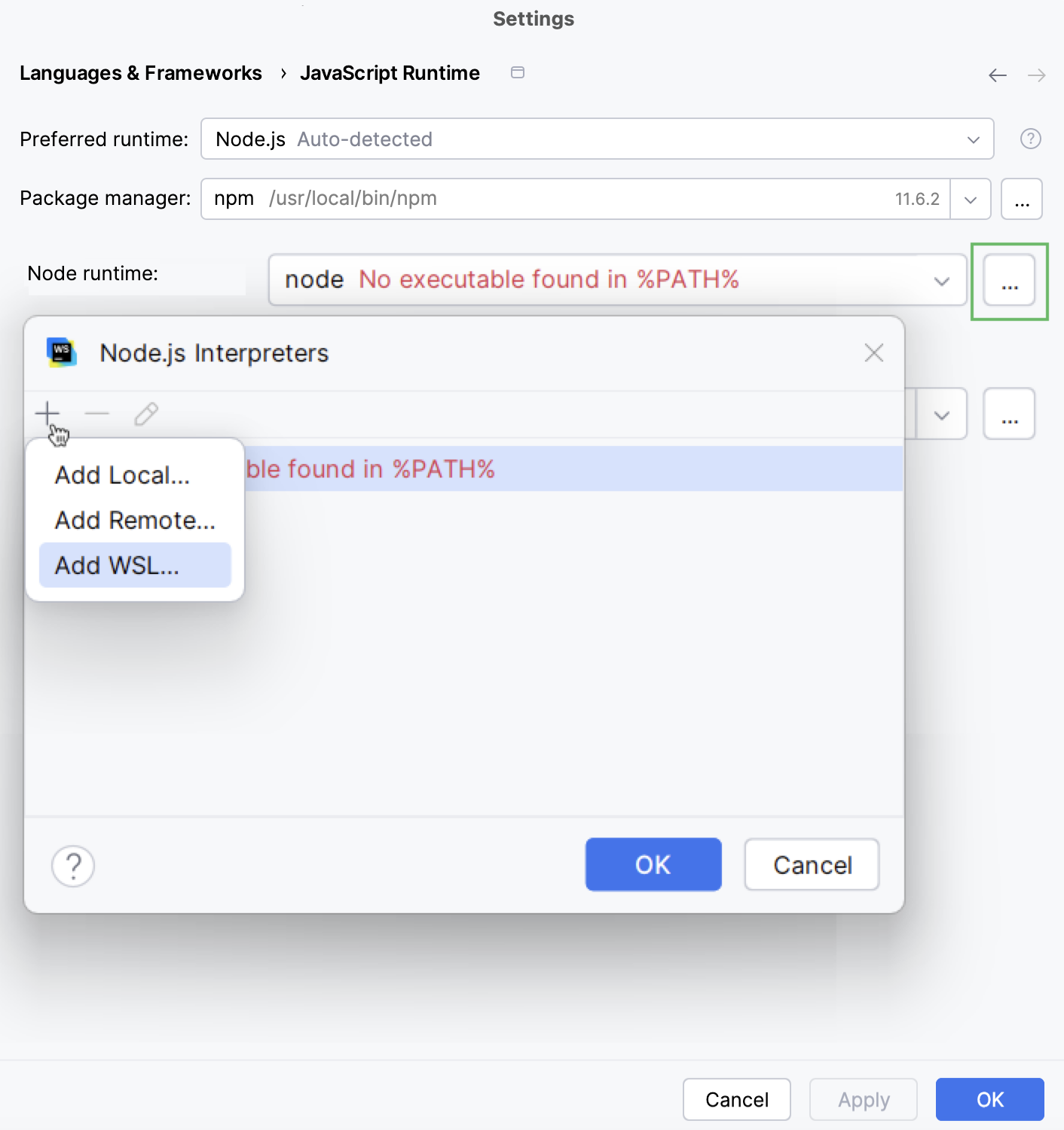Confirm interpreters dialog with OK
Screen dimensions: 1064x1130
coord(653,864)
